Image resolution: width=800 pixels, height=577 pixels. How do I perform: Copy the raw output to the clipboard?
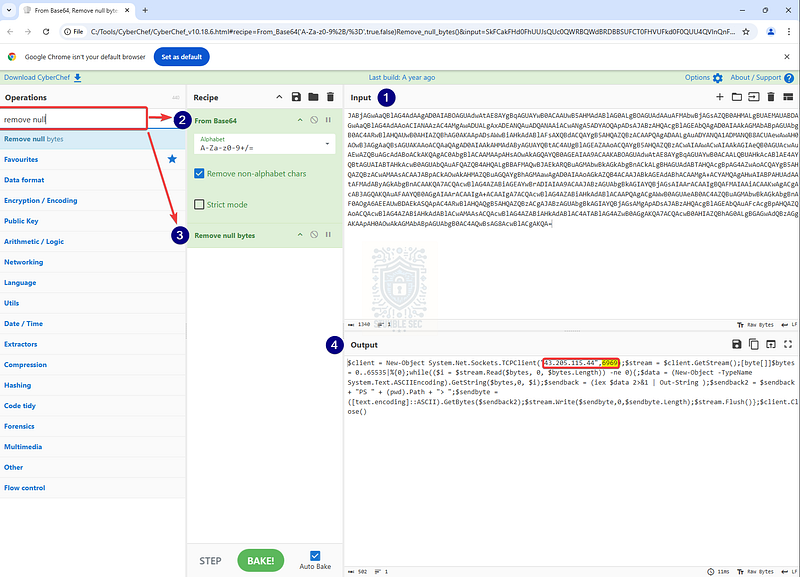754,344
